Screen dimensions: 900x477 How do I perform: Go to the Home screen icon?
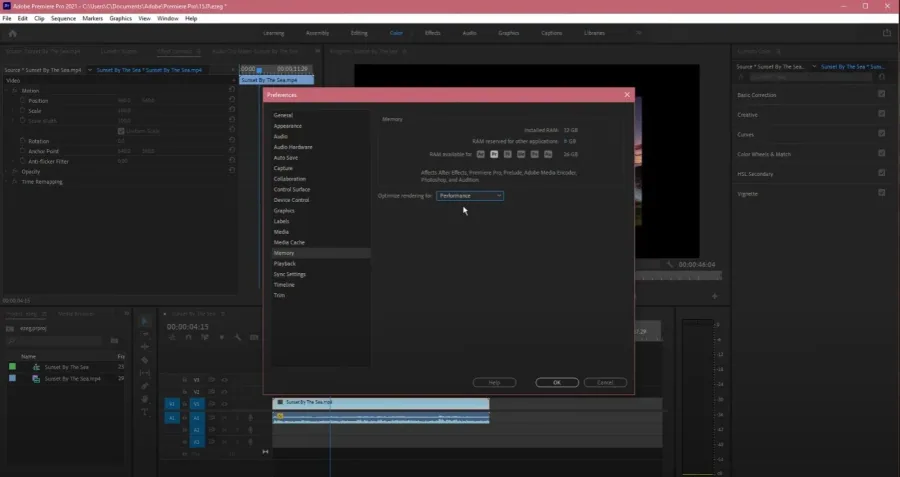click(x=13, y=33)
